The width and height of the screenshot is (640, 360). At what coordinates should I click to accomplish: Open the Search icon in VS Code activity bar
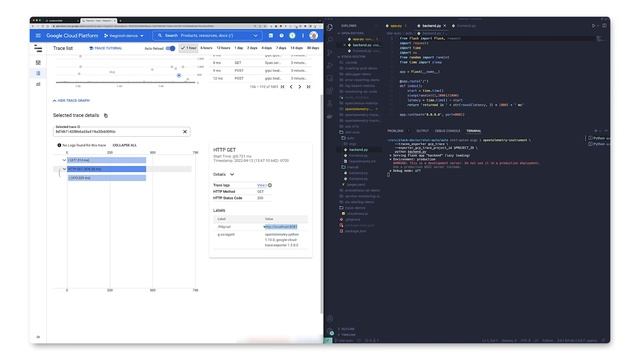pyautogui.click(x=330, y=40)
